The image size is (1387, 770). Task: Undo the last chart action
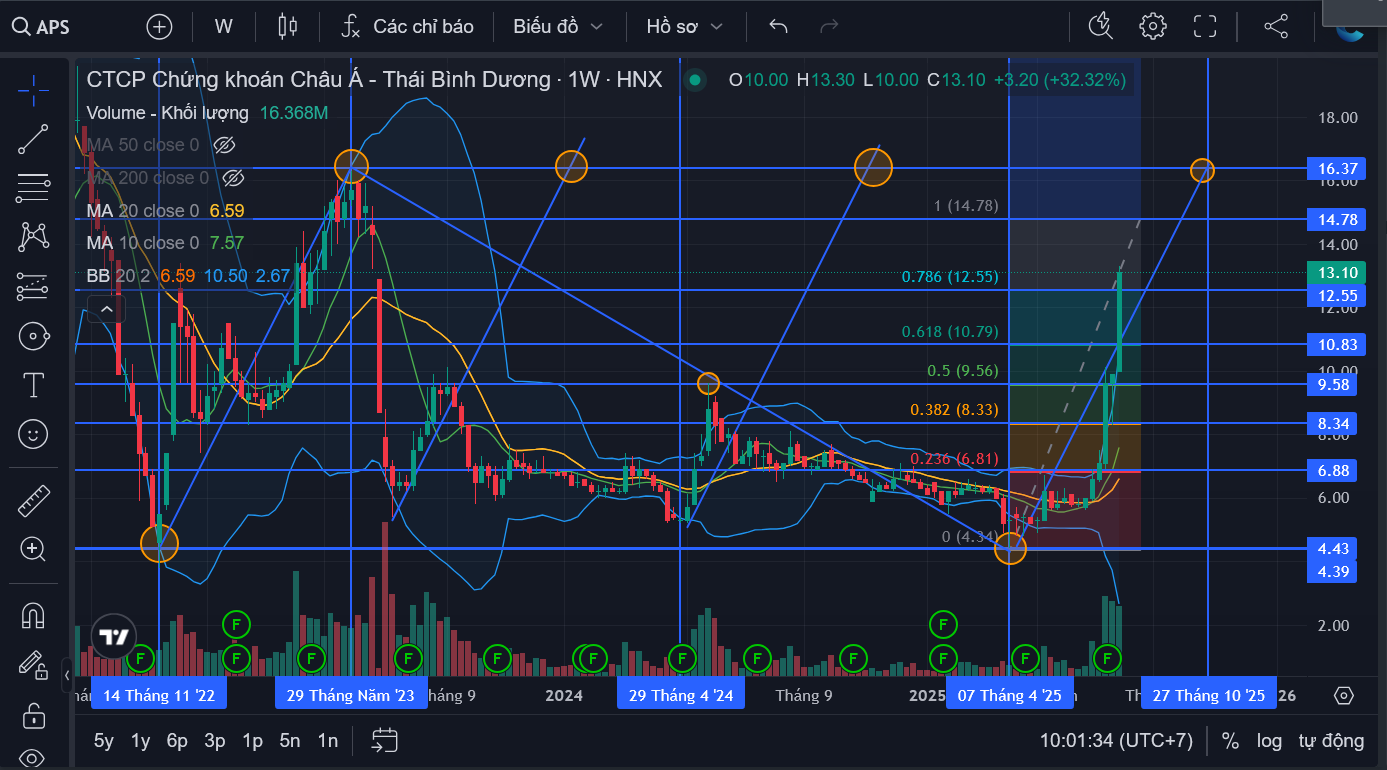[778, 26]
